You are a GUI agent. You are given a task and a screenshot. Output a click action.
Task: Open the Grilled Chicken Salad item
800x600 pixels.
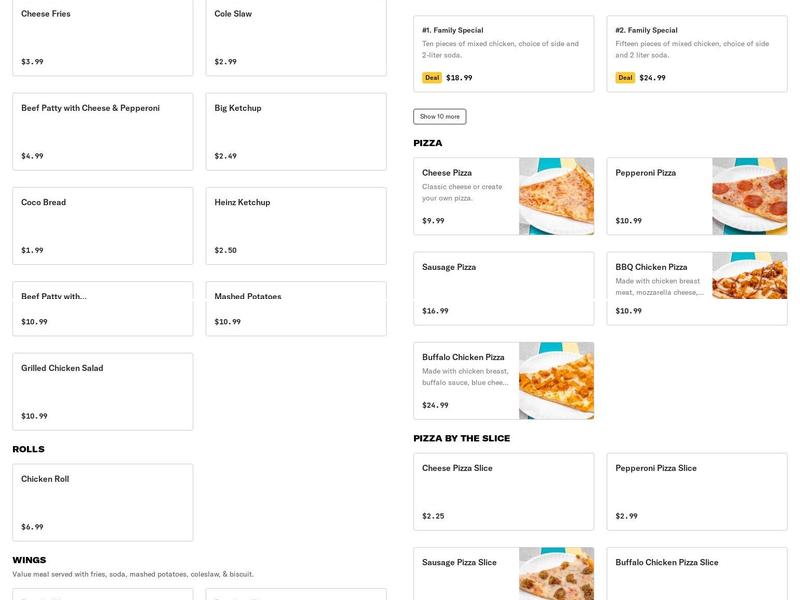[102, 391]
